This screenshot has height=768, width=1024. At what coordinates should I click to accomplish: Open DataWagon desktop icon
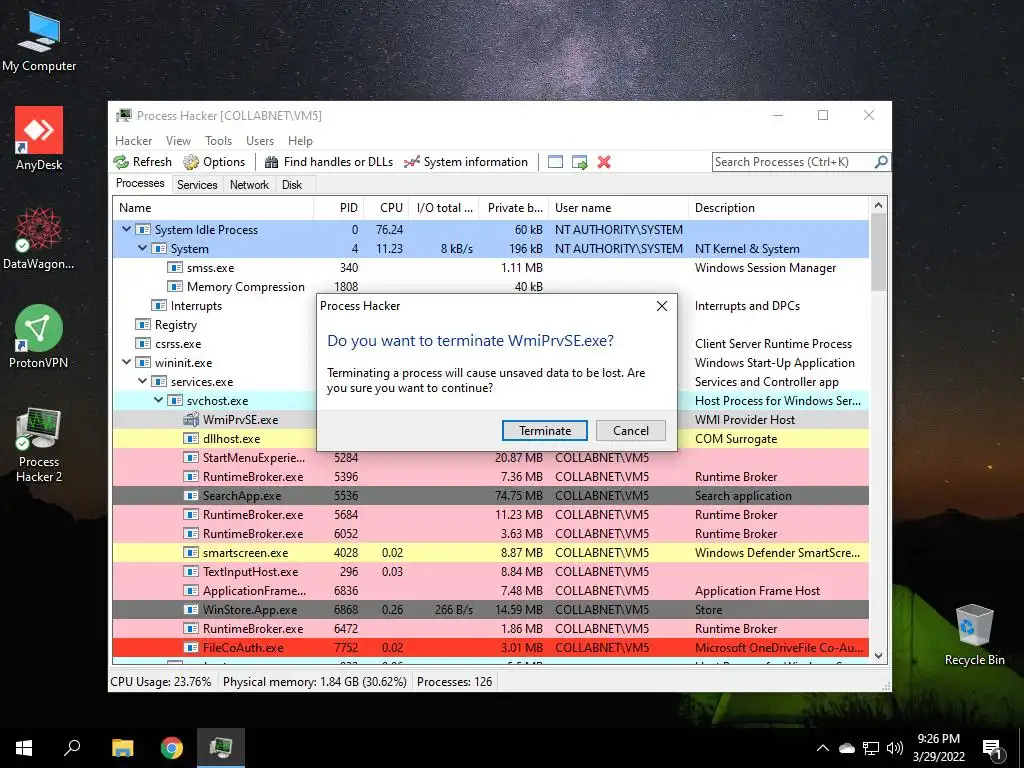pos(39,238)
